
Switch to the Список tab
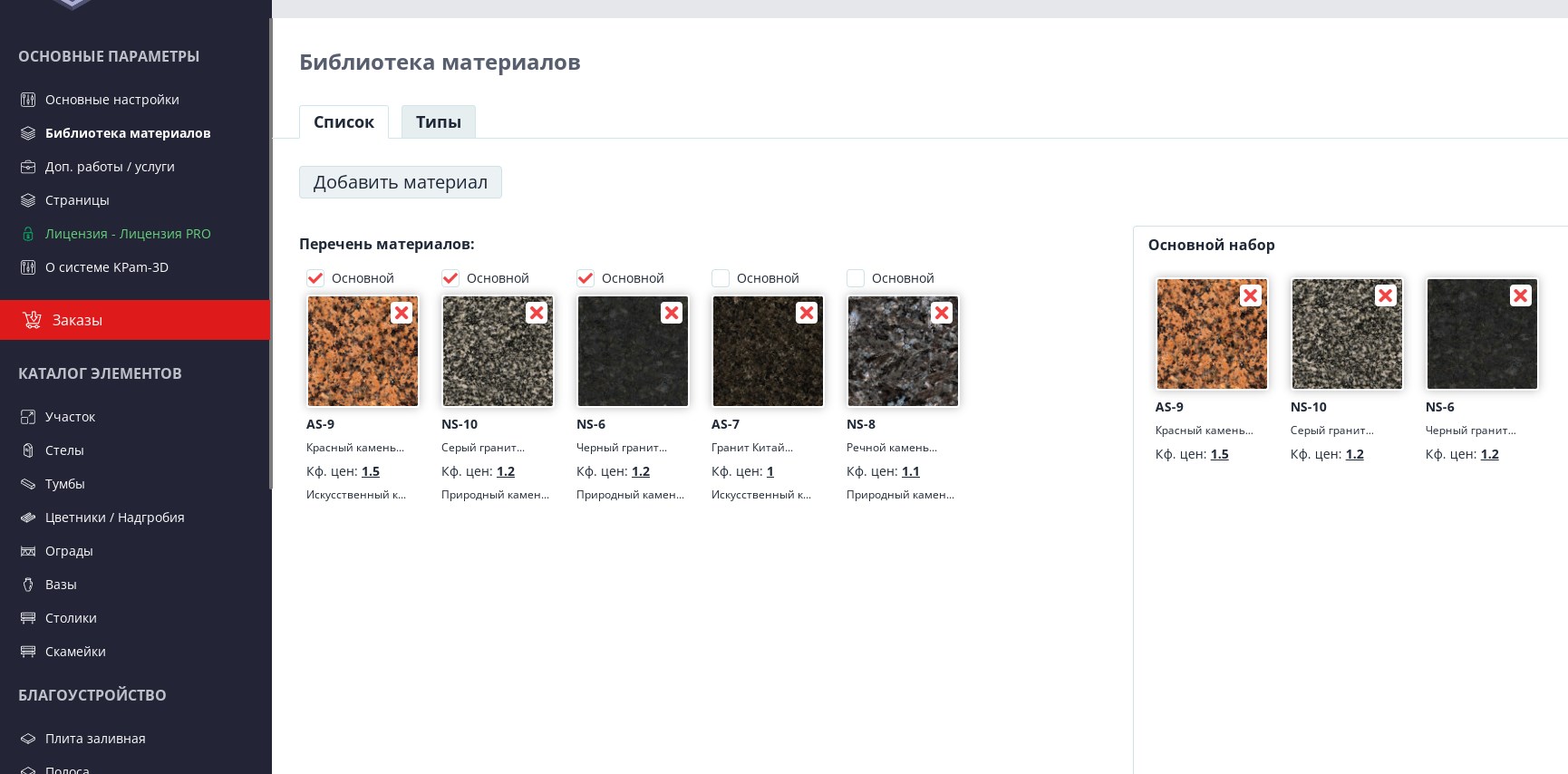(344, 122)
